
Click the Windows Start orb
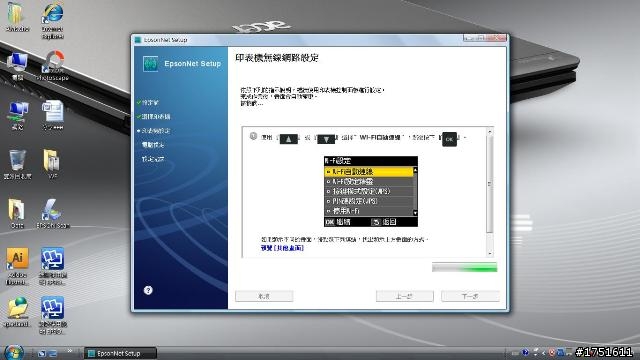click(x=13, y=352)
